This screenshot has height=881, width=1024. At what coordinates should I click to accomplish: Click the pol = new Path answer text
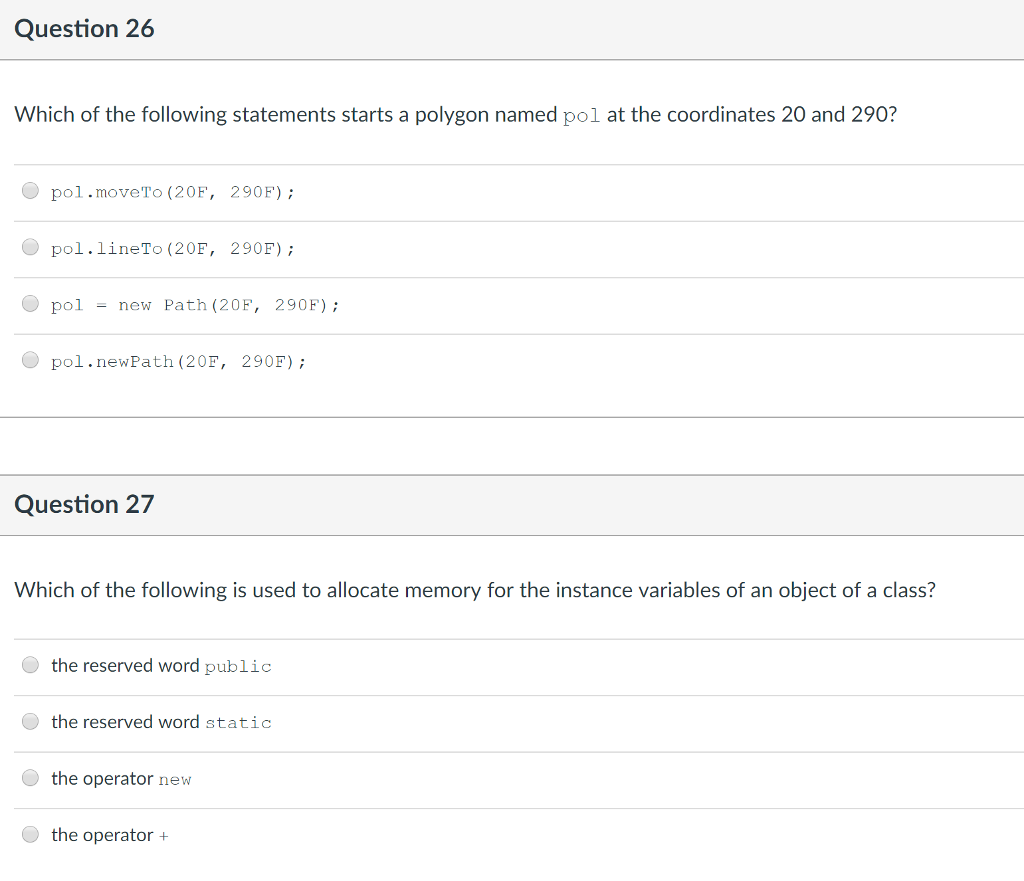tap(195, 305)
